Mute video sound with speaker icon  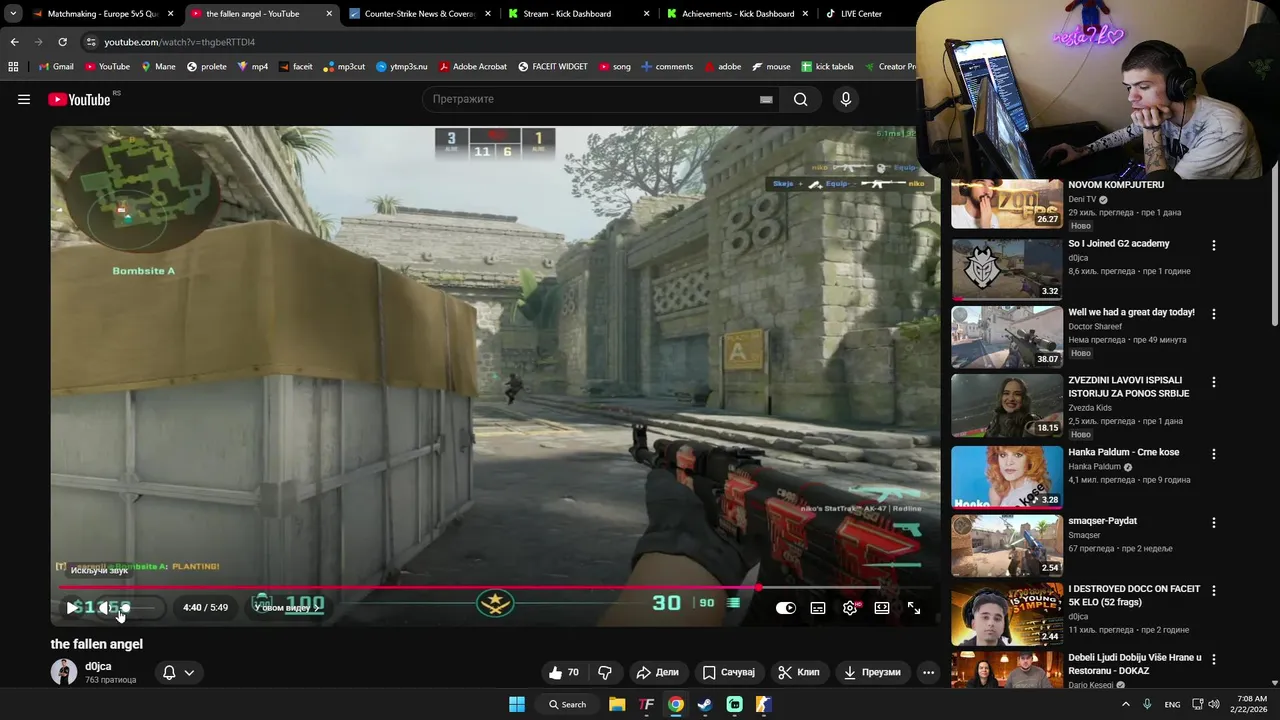pos(104,607)
